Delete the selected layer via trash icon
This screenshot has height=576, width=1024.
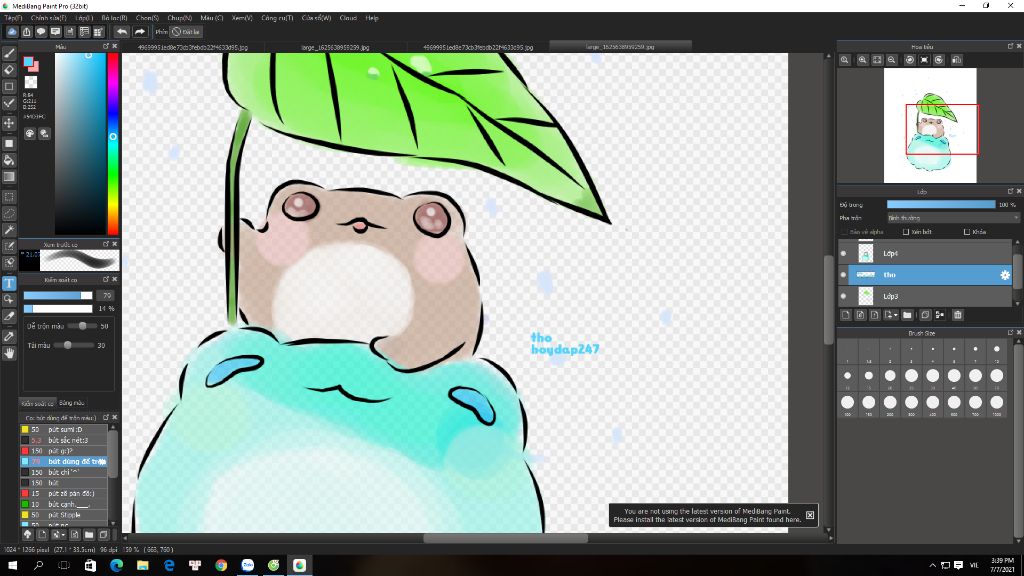click(x=958, y=315)
